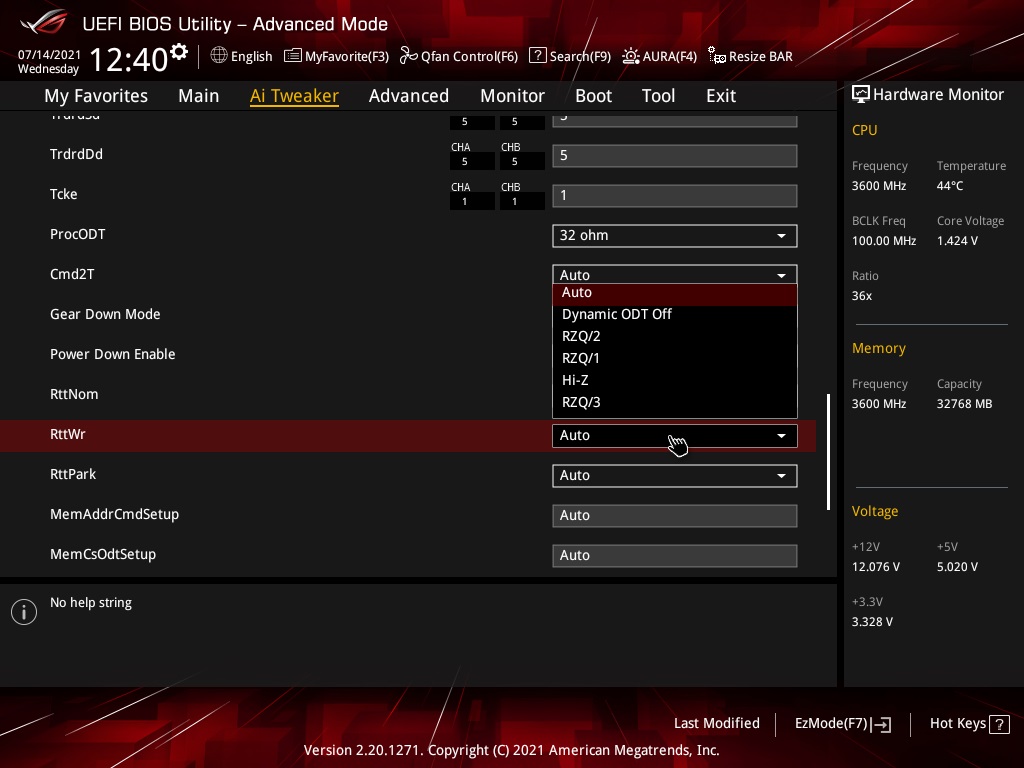Click the MemAddrCmdSetup Auto field
The width and height of the screenshot is (1024, 768).
coord(675,515)
